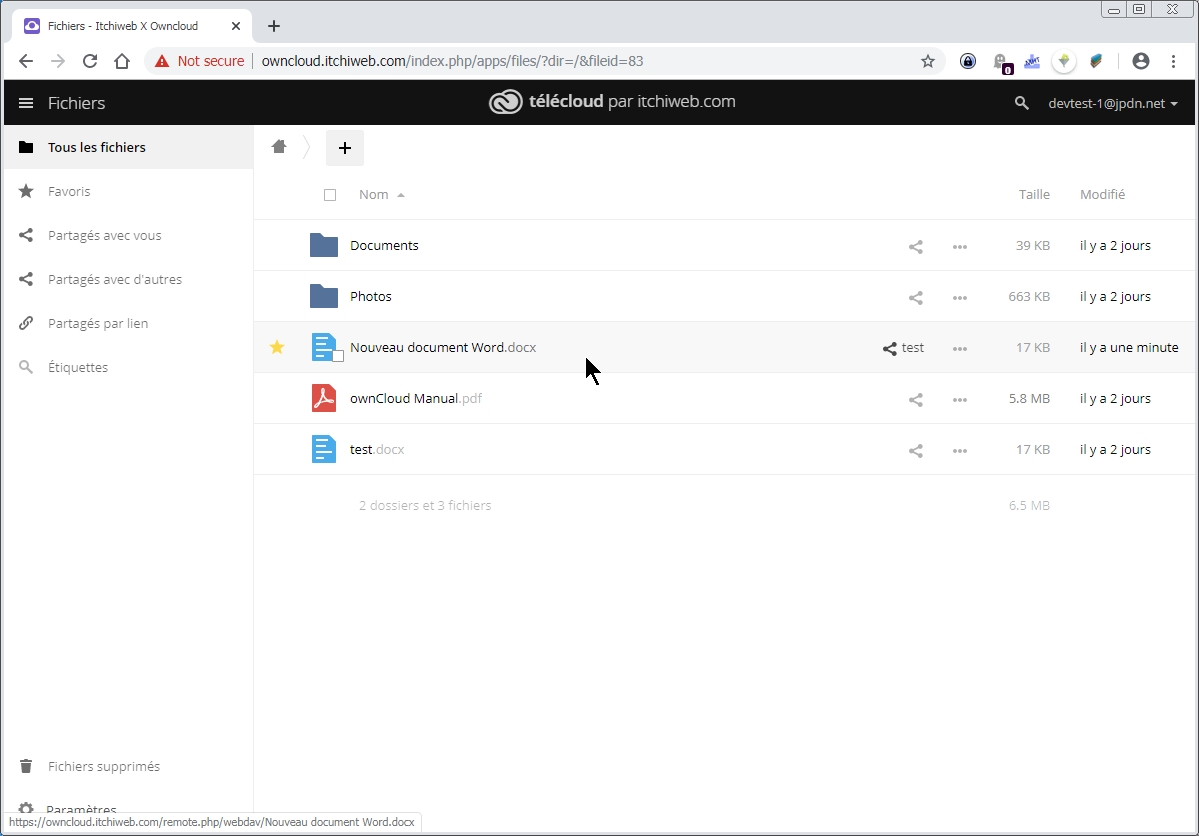Go to home folder breadcrumb icon

click(279, 147)
